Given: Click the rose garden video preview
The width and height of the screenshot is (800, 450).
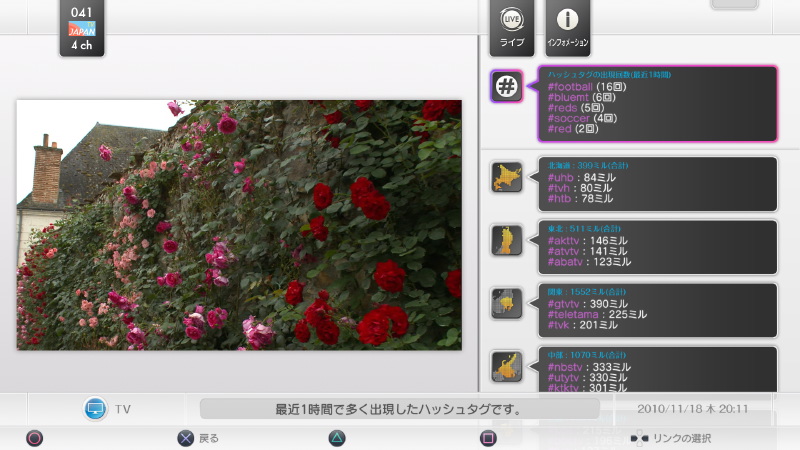Looking at the screenshot, I should coord(239,224).
